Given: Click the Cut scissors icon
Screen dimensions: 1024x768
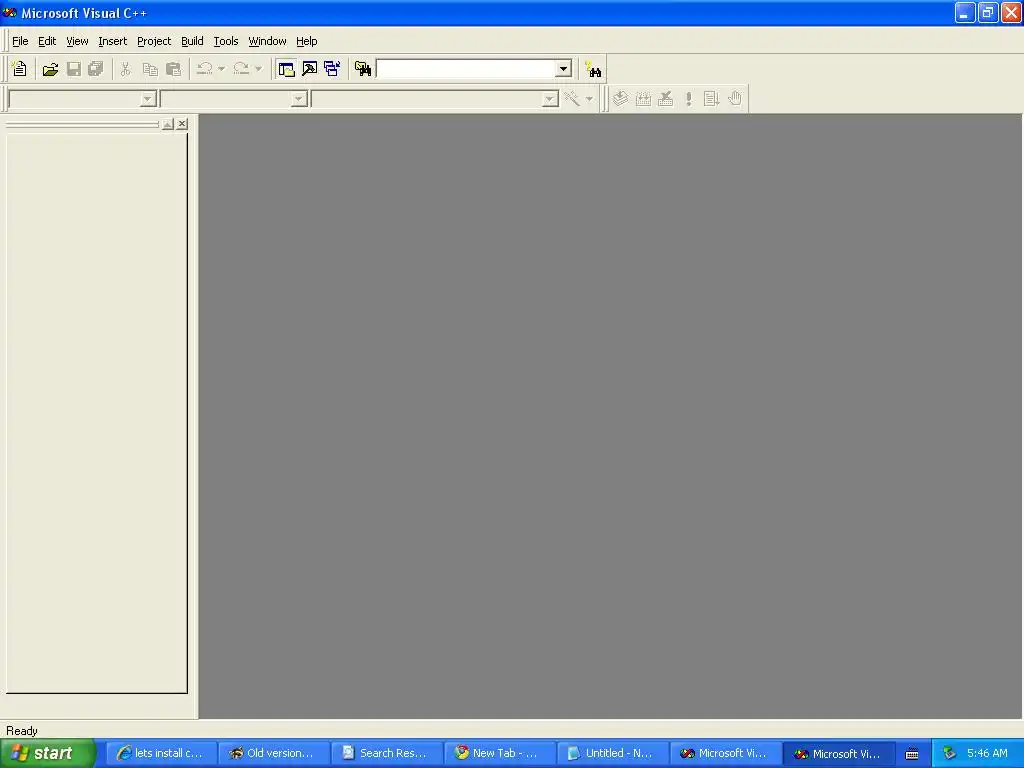Looking at the screenshot, I should pos(125,69).
